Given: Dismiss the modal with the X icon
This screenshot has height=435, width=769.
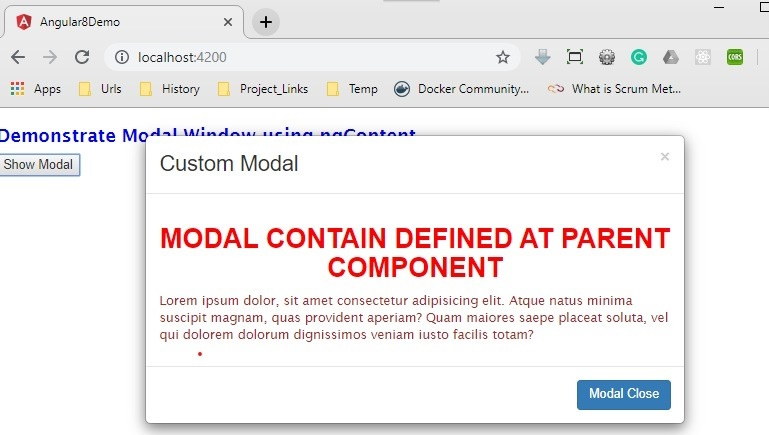Looking at the screenshot, I should pos(665,156).
